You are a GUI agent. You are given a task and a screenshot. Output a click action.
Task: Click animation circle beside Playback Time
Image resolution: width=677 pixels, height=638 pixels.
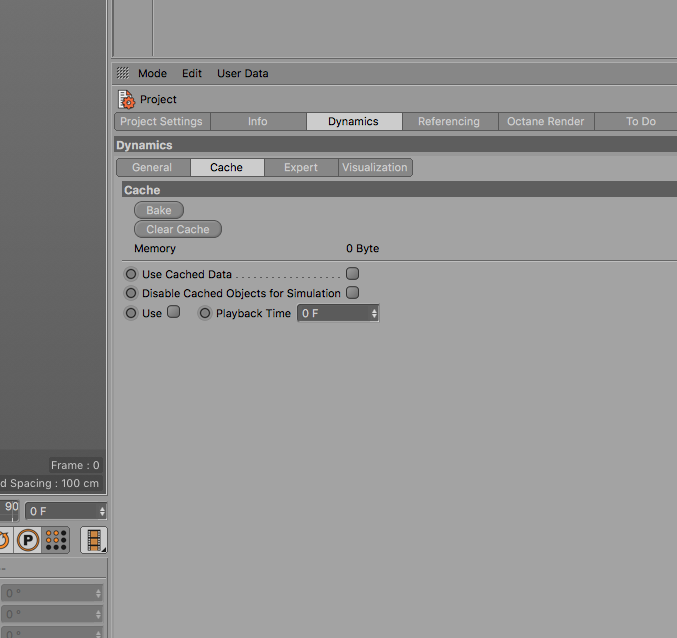pos(205,313)
